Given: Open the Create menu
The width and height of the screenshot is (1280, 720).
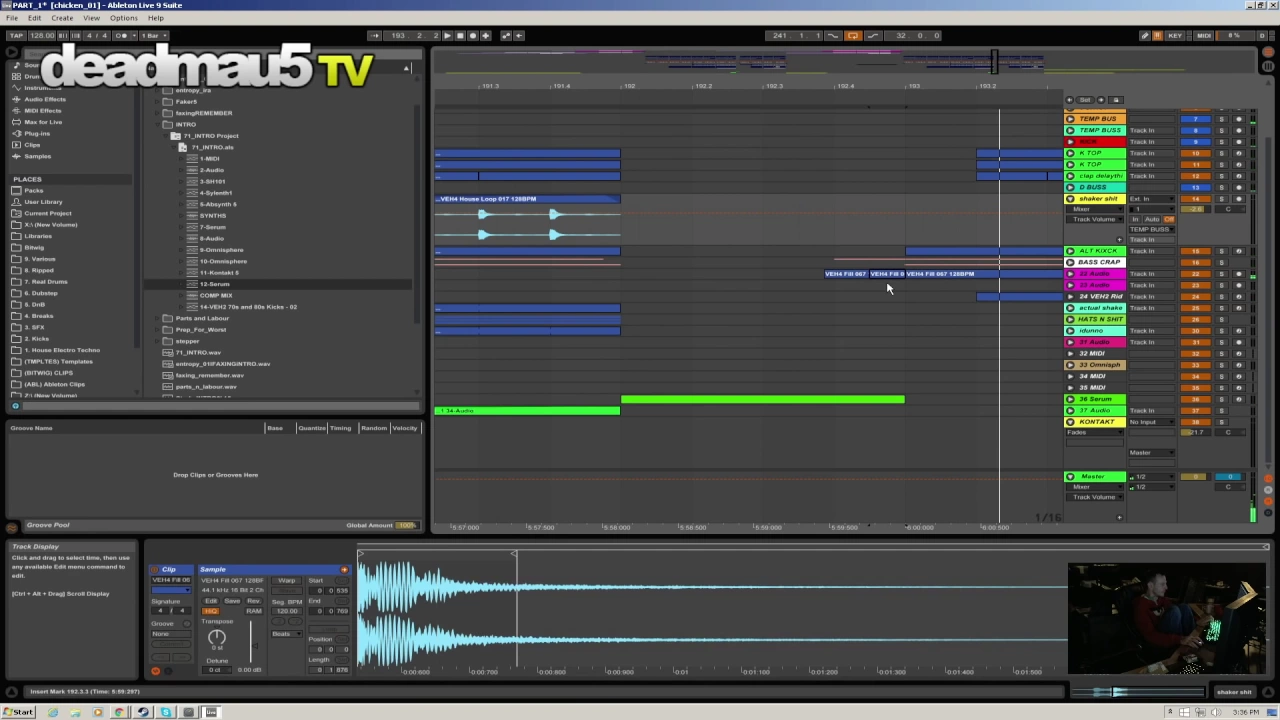Looking at the screenshot, I should pos(62,18).
